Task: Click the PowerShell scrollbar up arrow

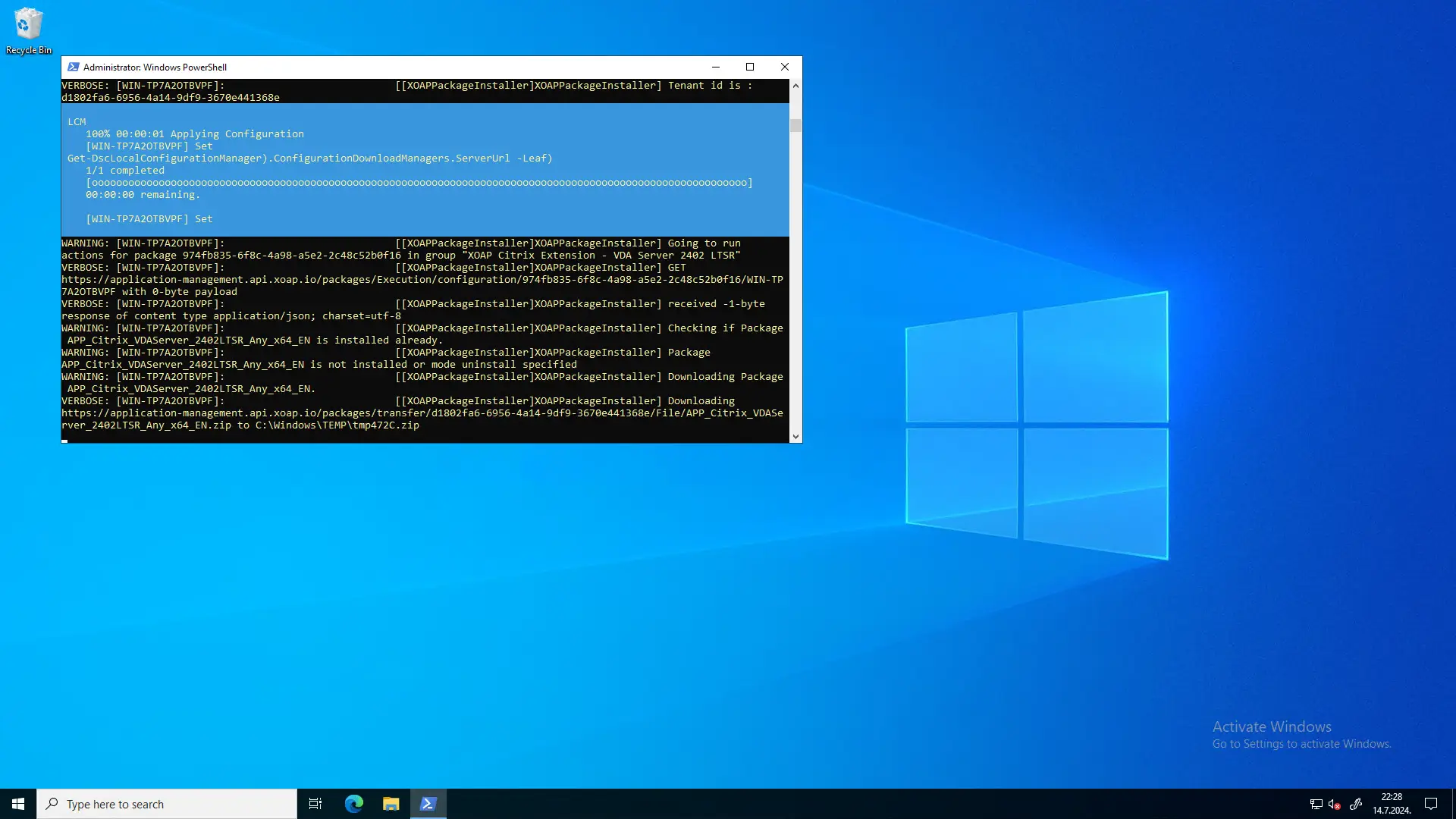Action: [x=795, y=86]
